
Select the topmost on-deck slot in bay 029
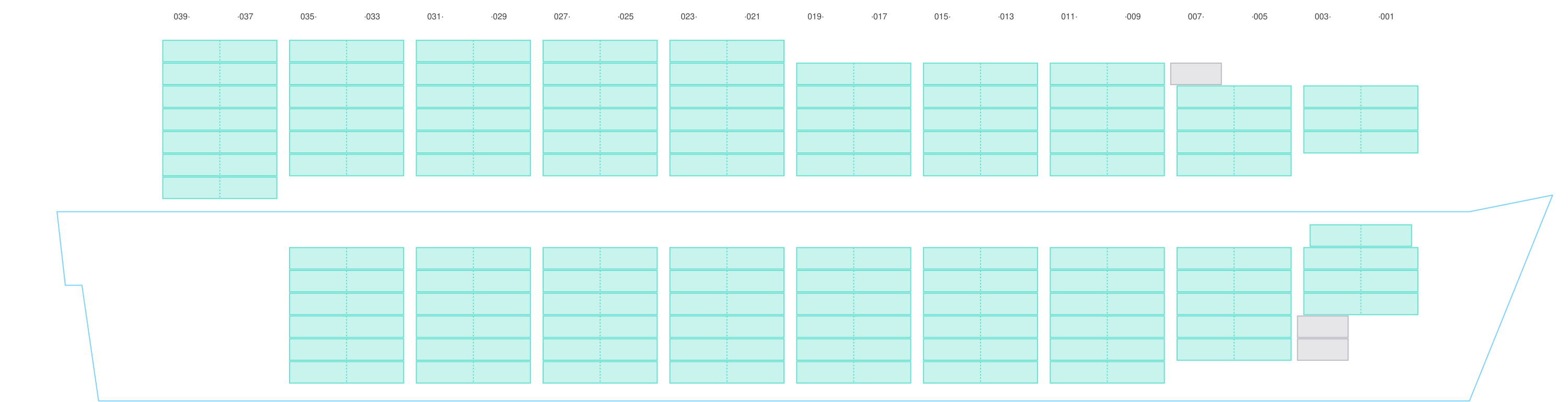[x=502, y=51]
